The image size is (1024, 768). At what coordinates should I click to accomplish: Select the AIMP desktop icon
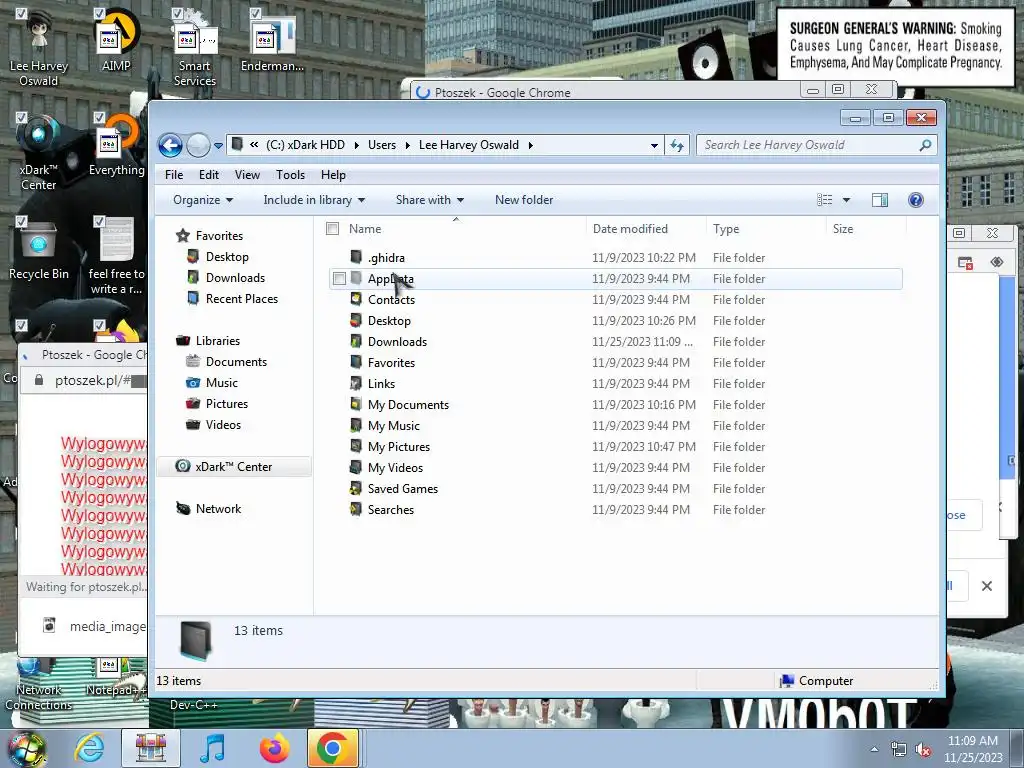(x=116, y=40)
